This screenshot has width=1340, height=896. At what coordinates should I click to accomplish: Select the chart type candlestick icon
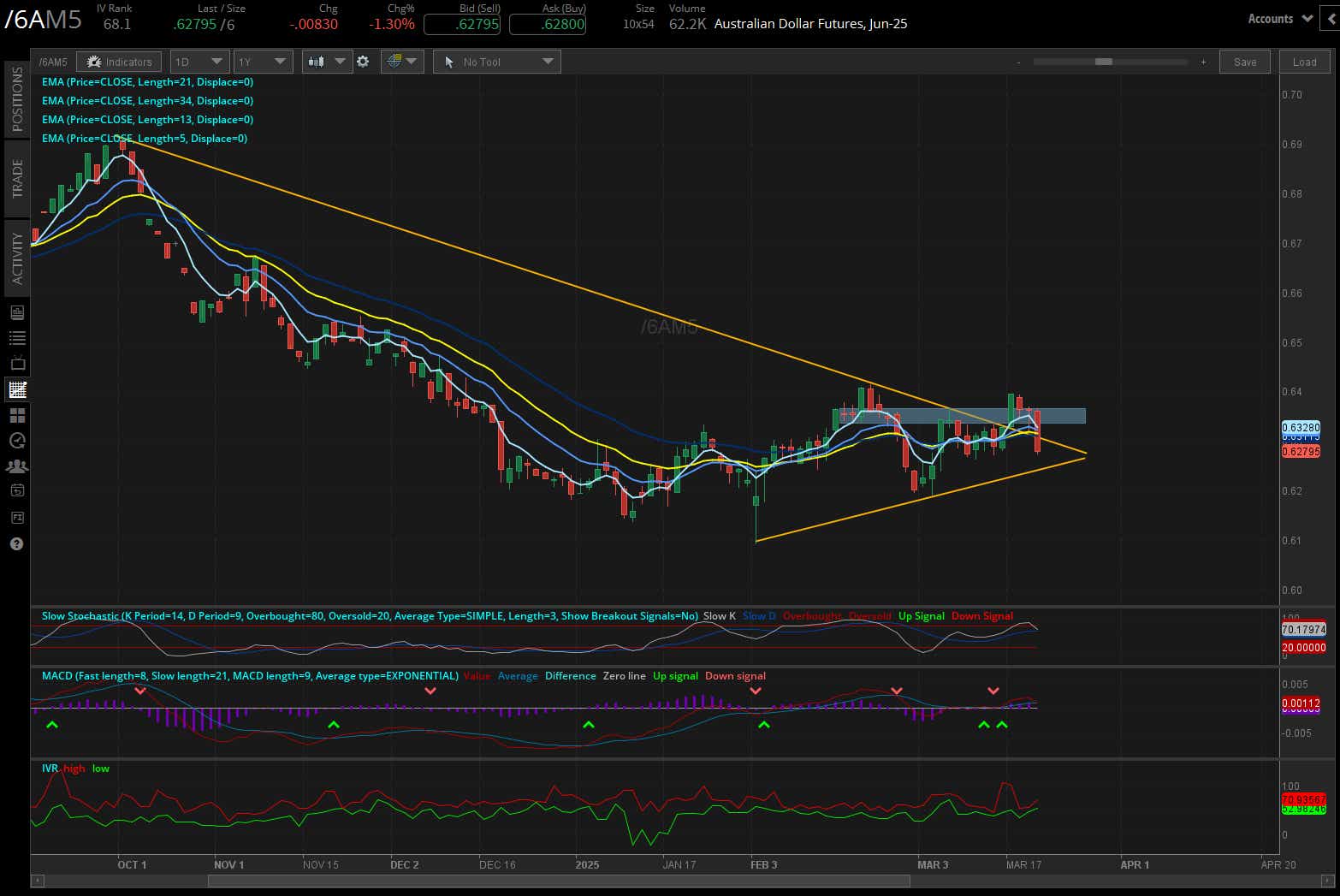coord(317,61)
